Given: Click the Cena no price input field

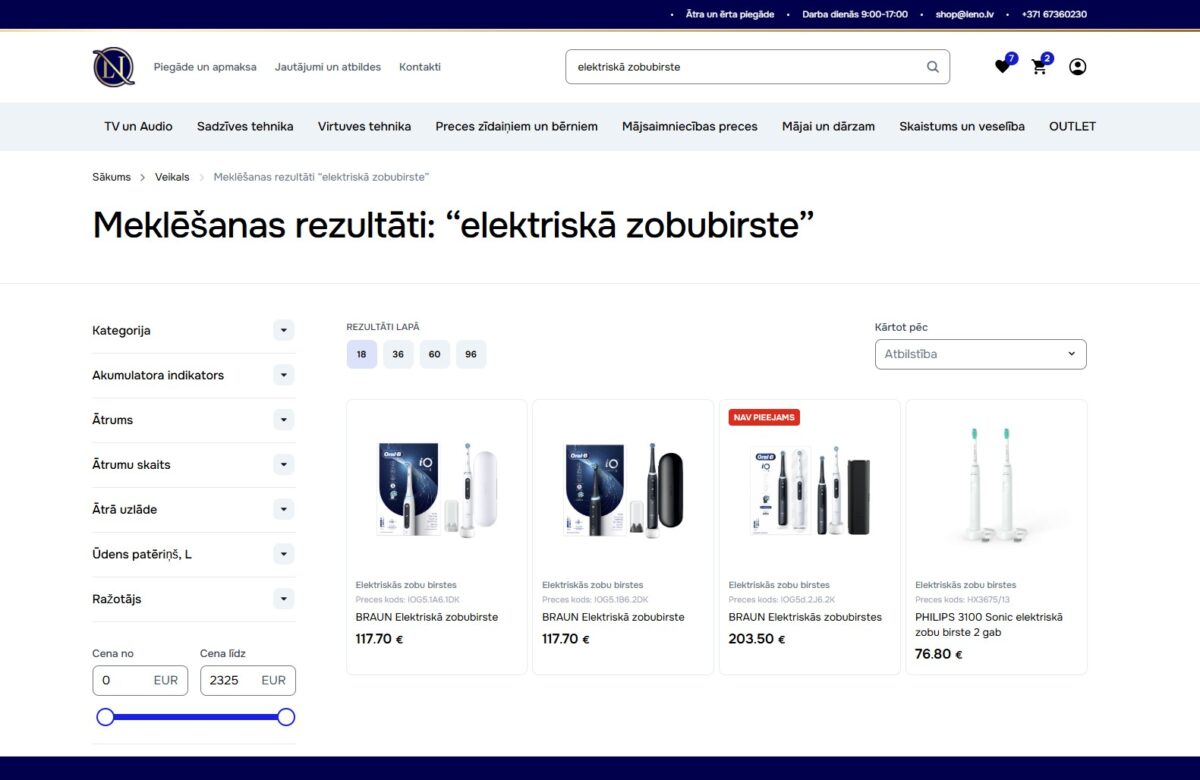Looking at the screenshot, I should pos(140,680).
